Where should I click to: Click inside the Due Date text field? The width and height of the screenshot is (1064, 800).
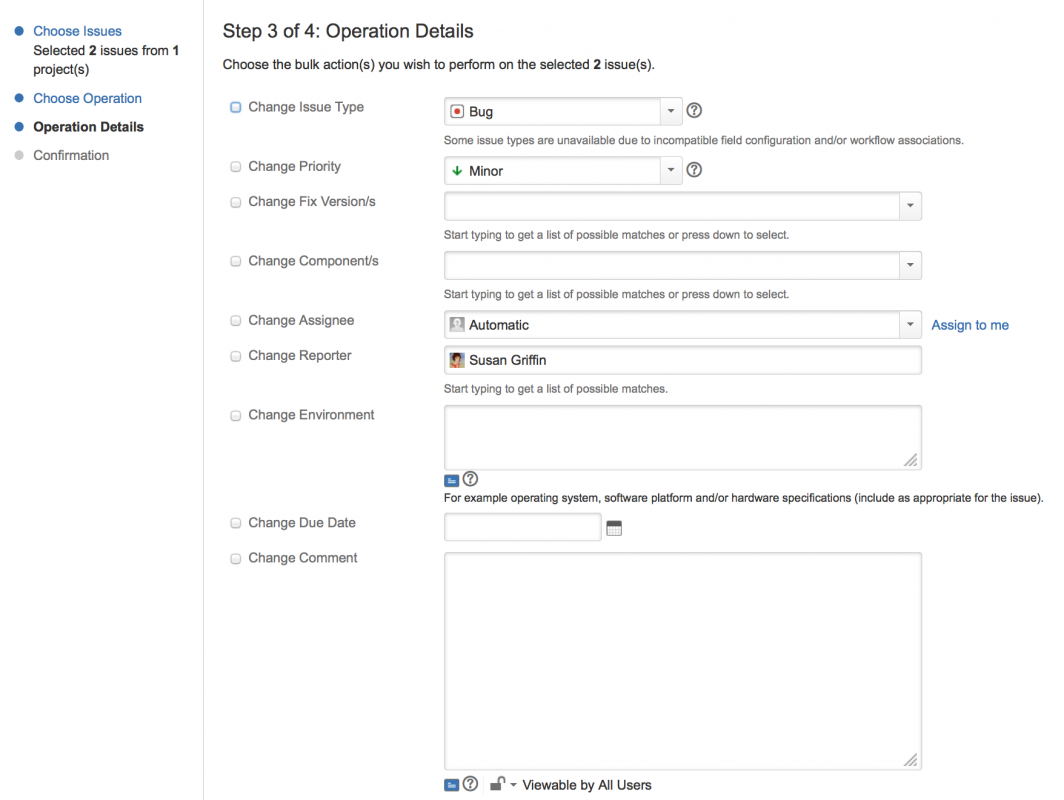tap(522, 527)
